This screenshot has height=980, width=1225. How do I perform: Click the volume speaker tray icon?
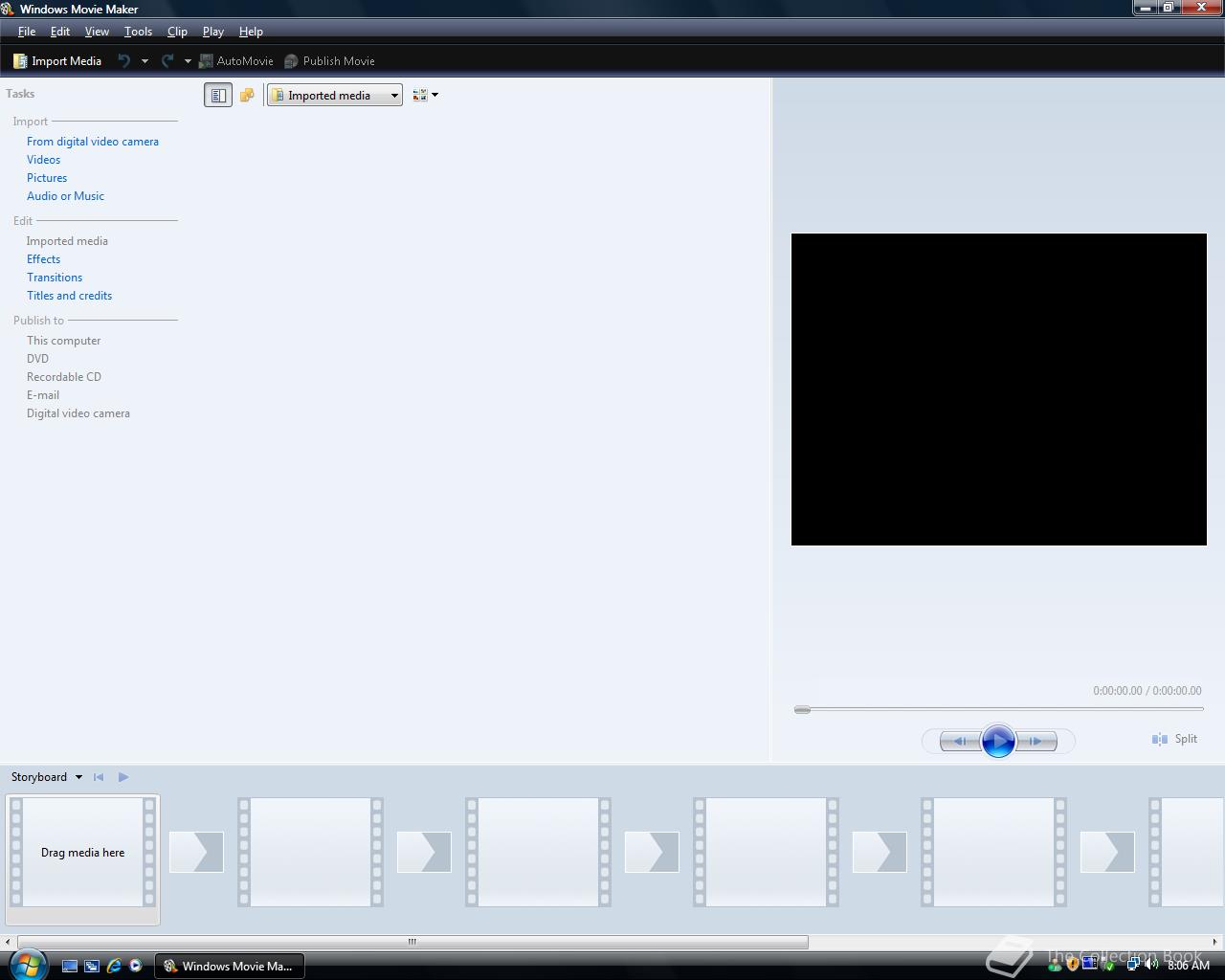point(1150,965)
